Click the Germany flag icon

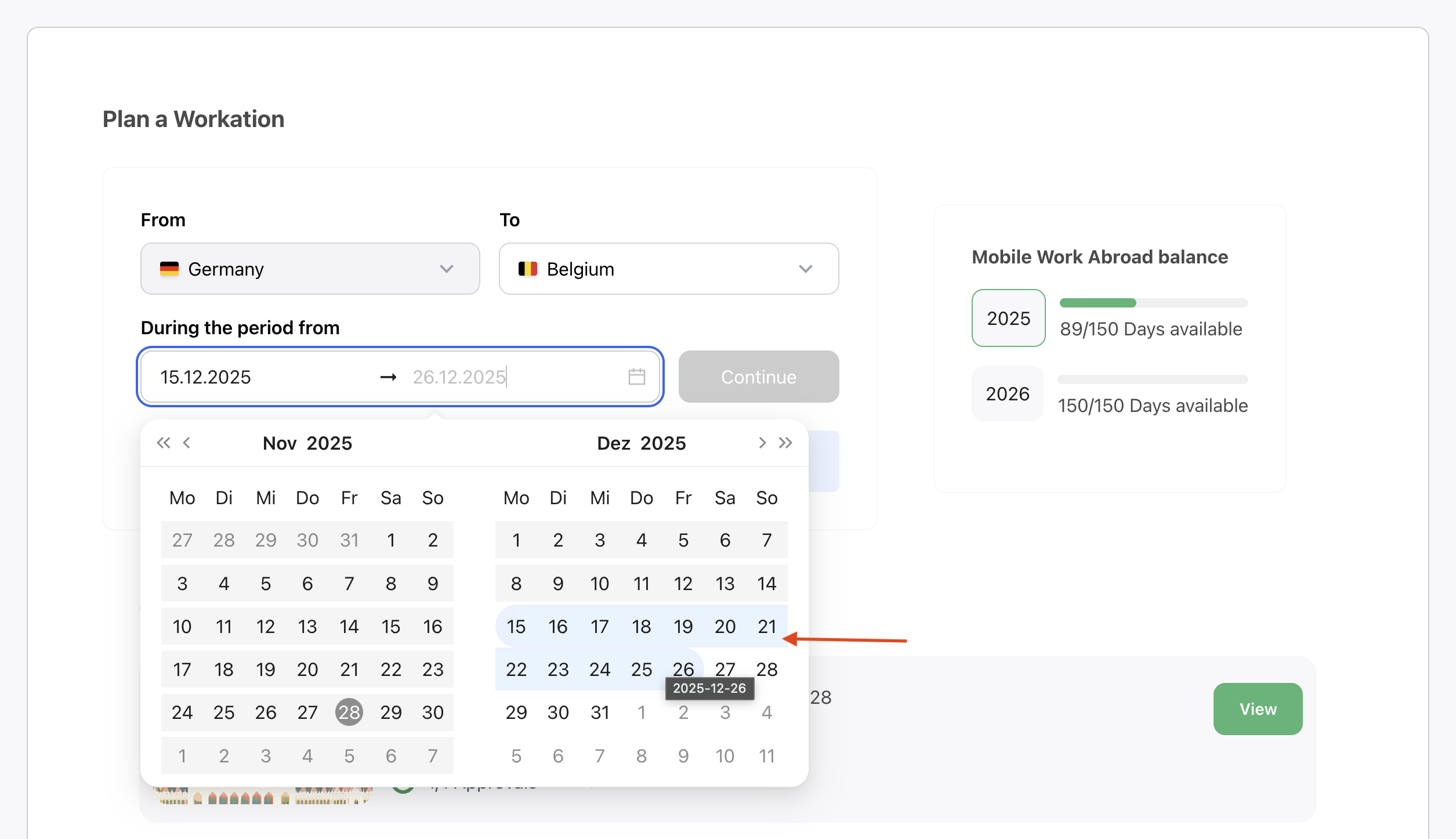tap(169, 269)
